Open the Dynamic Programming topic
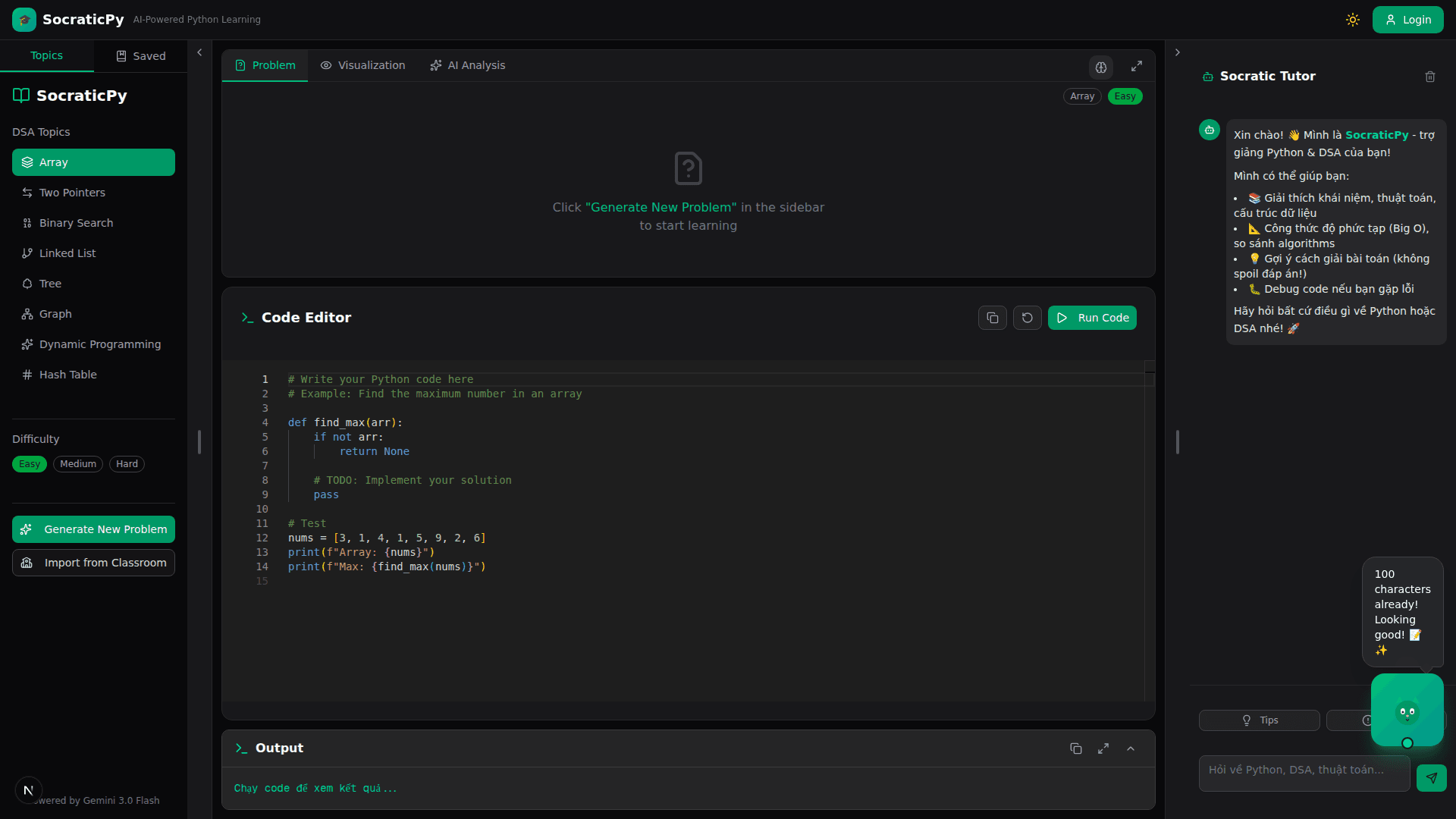The image size is (1456, 819). point(99,344)
